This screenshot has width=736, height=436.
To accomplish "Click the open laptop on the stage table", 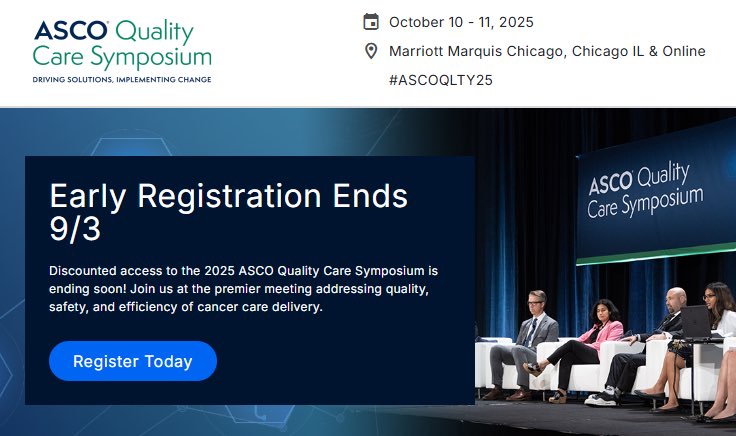I will click(x=697, y=323).
